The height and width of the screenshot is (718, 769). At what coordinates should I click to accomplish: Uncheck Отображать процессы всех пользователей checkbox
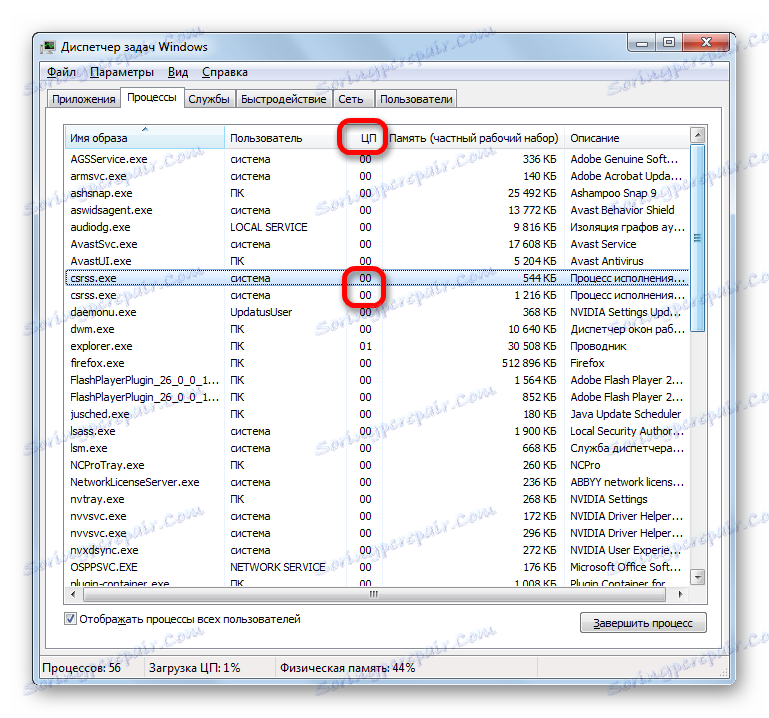(x=70, y=619)
